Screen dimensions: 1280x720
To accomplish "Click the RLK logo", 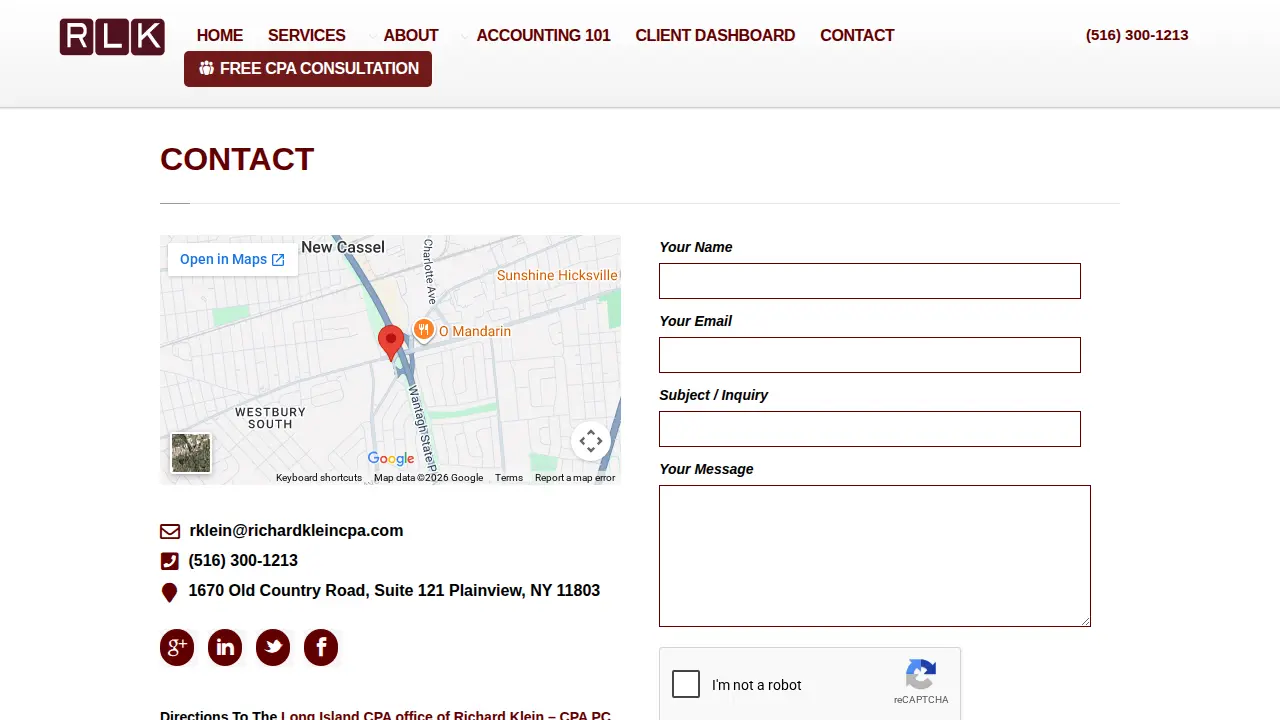I will point(112,37).
